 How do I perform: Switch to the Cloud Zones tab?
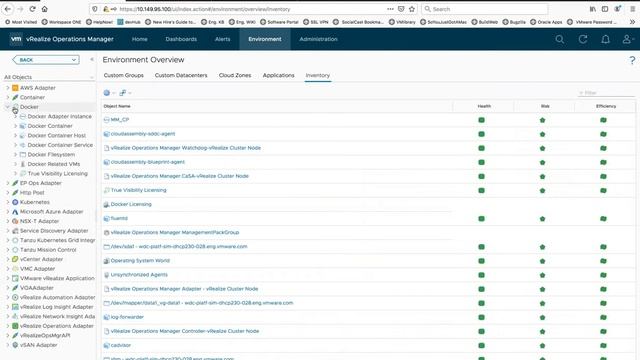235,76
